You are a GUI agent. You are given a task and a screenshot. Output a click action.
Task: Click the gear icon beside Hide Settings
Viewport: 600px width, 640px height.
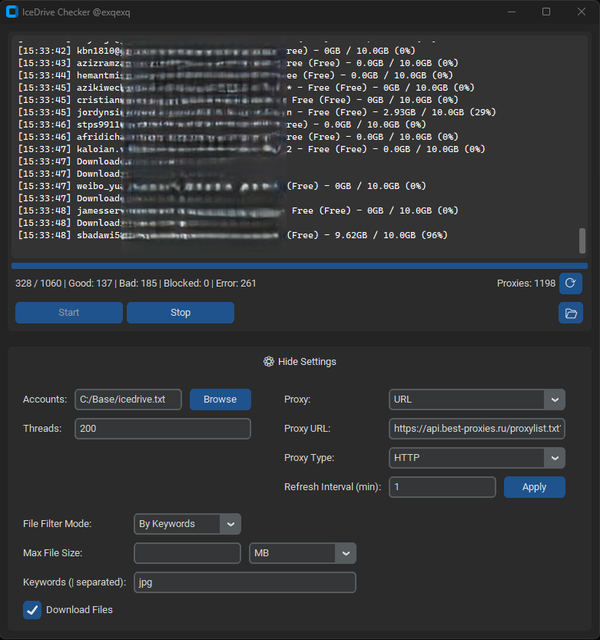[269, 362]
